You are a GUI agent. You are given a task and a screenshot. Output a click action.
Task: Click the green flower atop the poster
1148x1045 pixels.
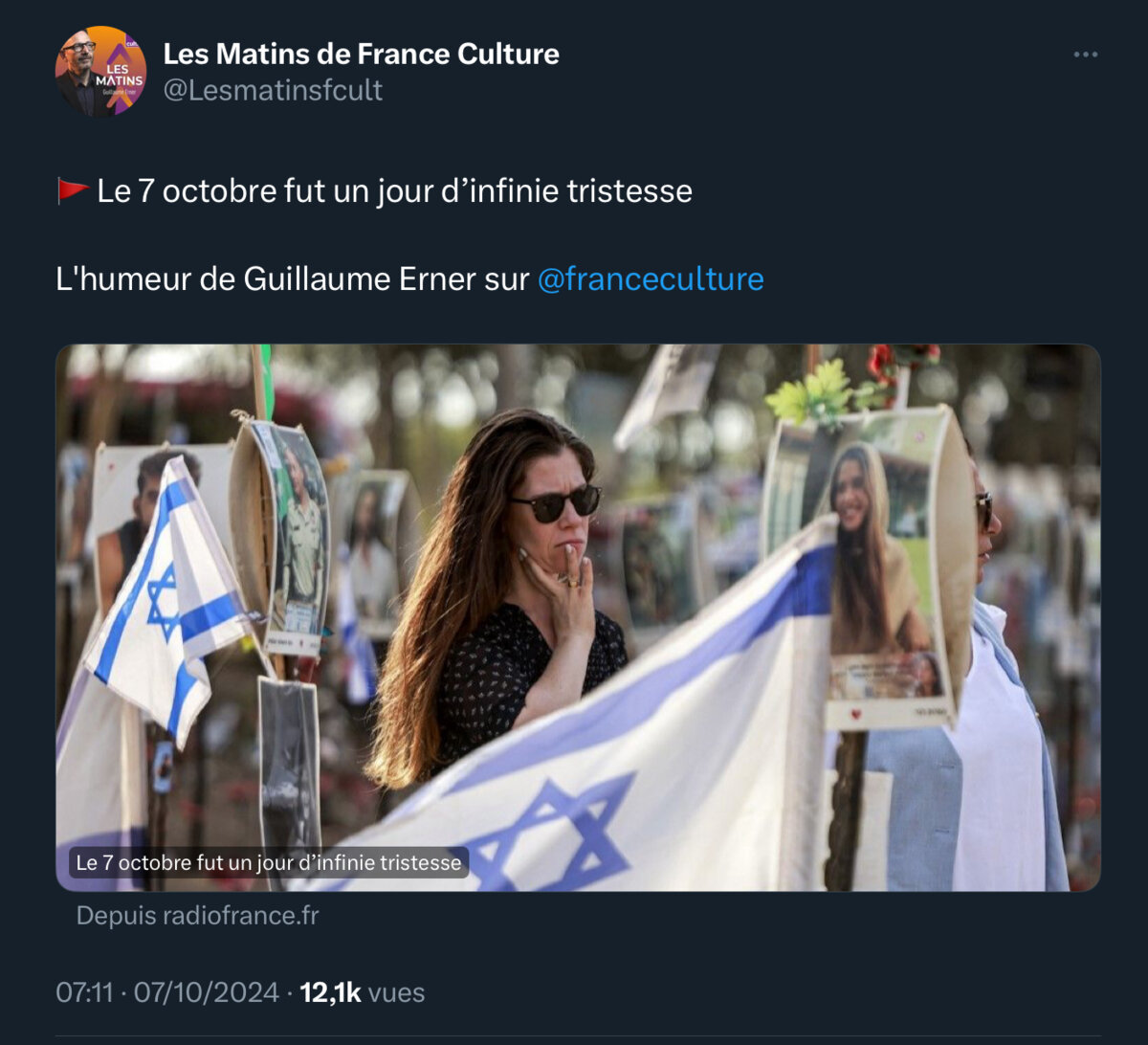(811, 390)
